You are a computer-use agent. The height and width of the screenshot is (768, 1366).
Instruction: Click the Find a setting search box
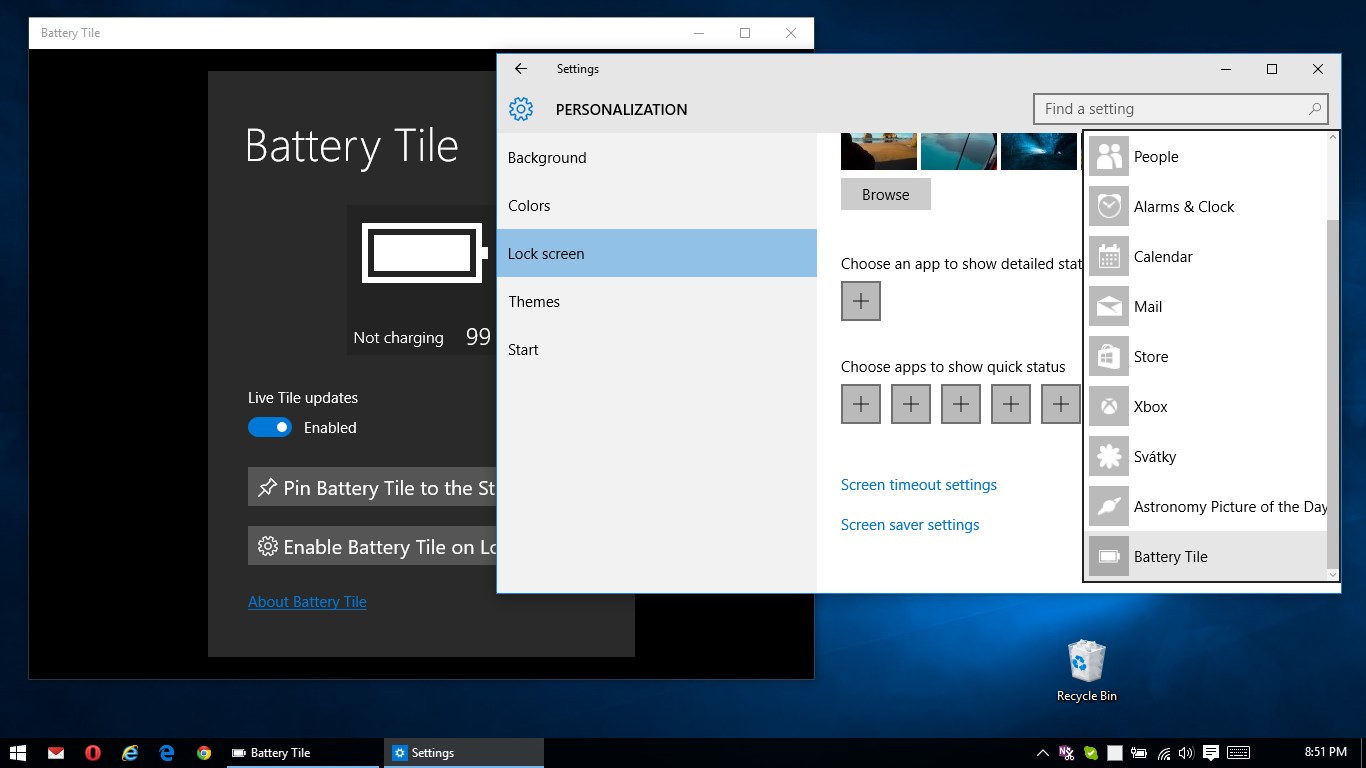click(x=1170, y=109)
